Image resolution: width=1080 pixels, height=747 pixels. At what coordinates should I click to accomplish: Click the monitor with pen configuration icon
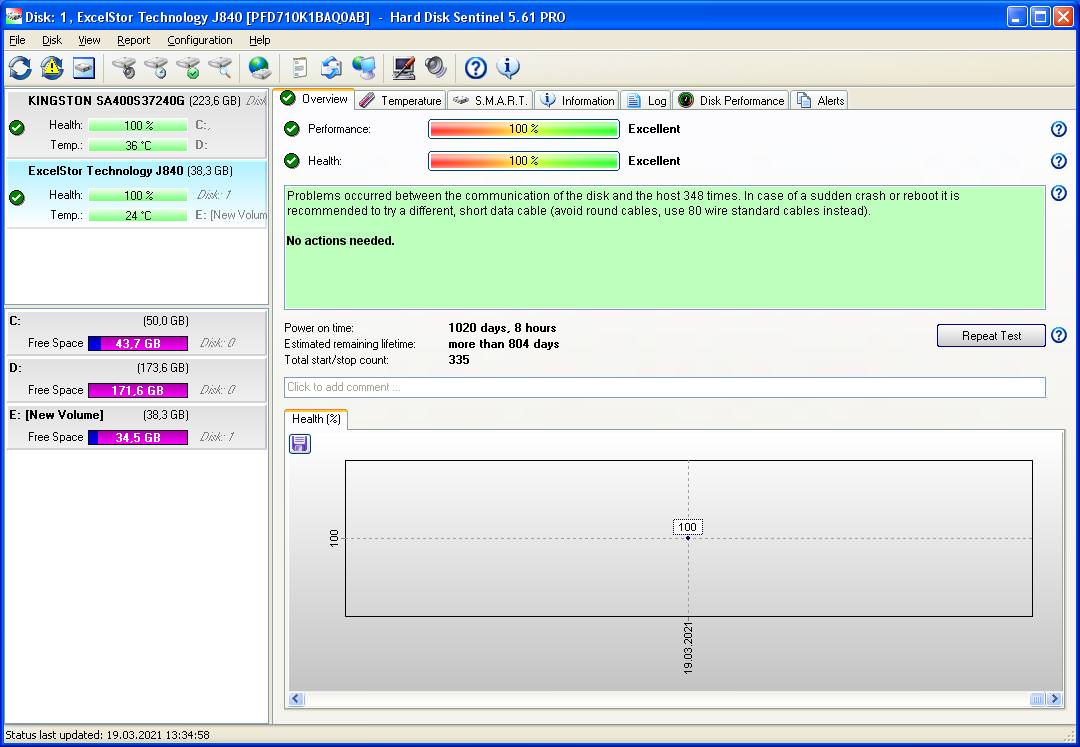(404, 67)
